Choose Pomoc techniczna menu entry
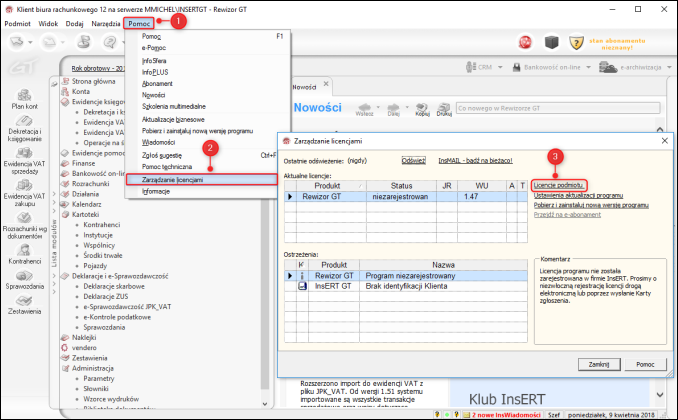Image resolution: width=678 pixels, height=420 pixels. click(167, 167)
